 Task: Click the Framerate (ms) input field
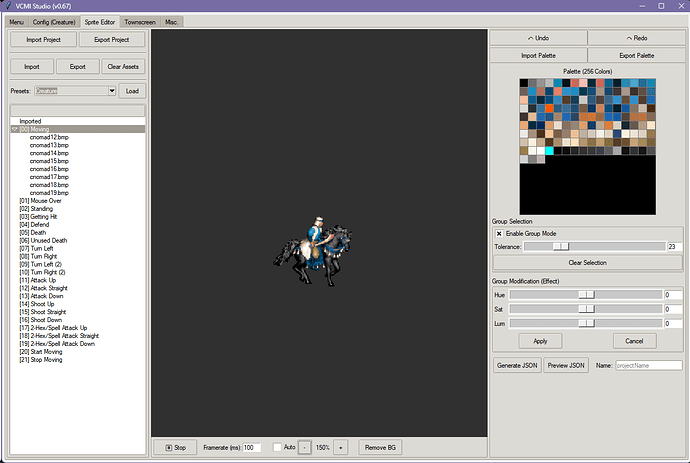click(x=252, y=448)
